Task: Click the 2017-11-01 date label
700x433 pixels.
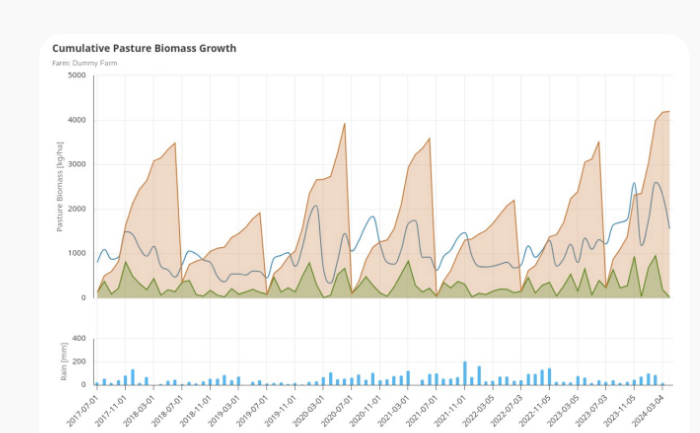Action: click(111, 411)
